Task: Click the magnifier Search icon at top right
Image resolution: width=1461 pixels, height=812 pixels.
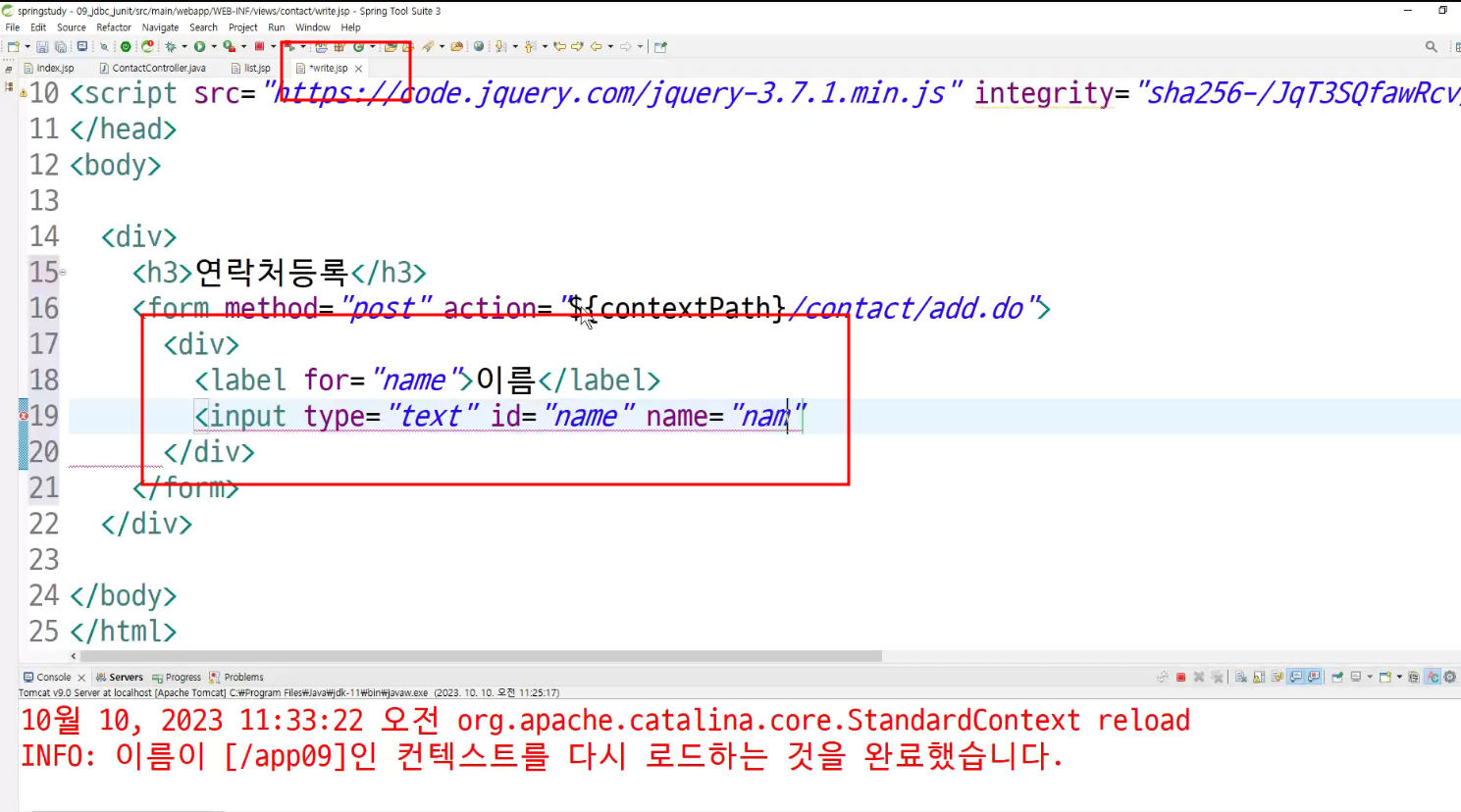Action: [x=1431, y=46]
